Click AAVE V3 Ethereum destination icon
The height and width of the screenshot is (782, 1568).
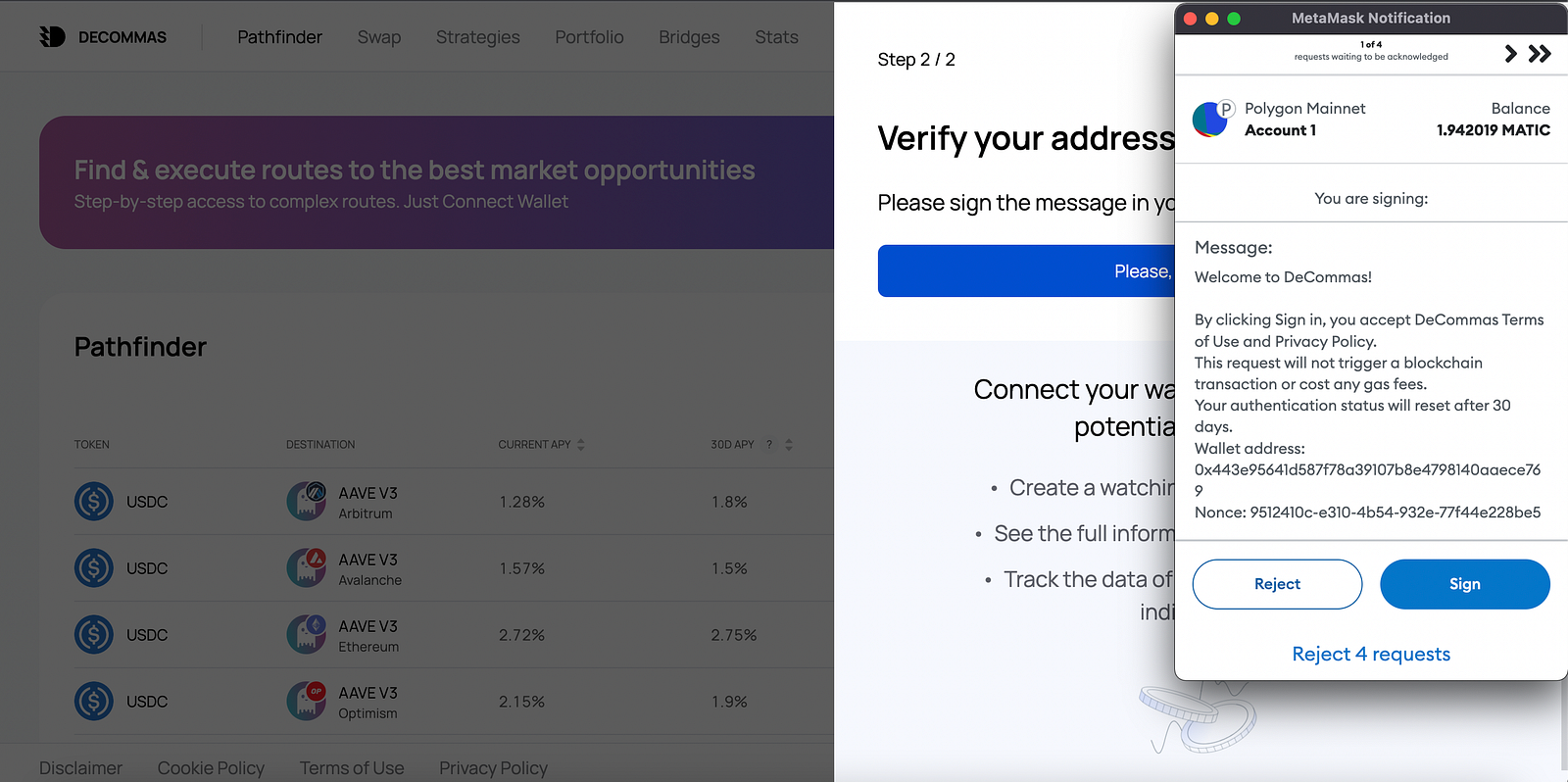(x=307, y=634)
